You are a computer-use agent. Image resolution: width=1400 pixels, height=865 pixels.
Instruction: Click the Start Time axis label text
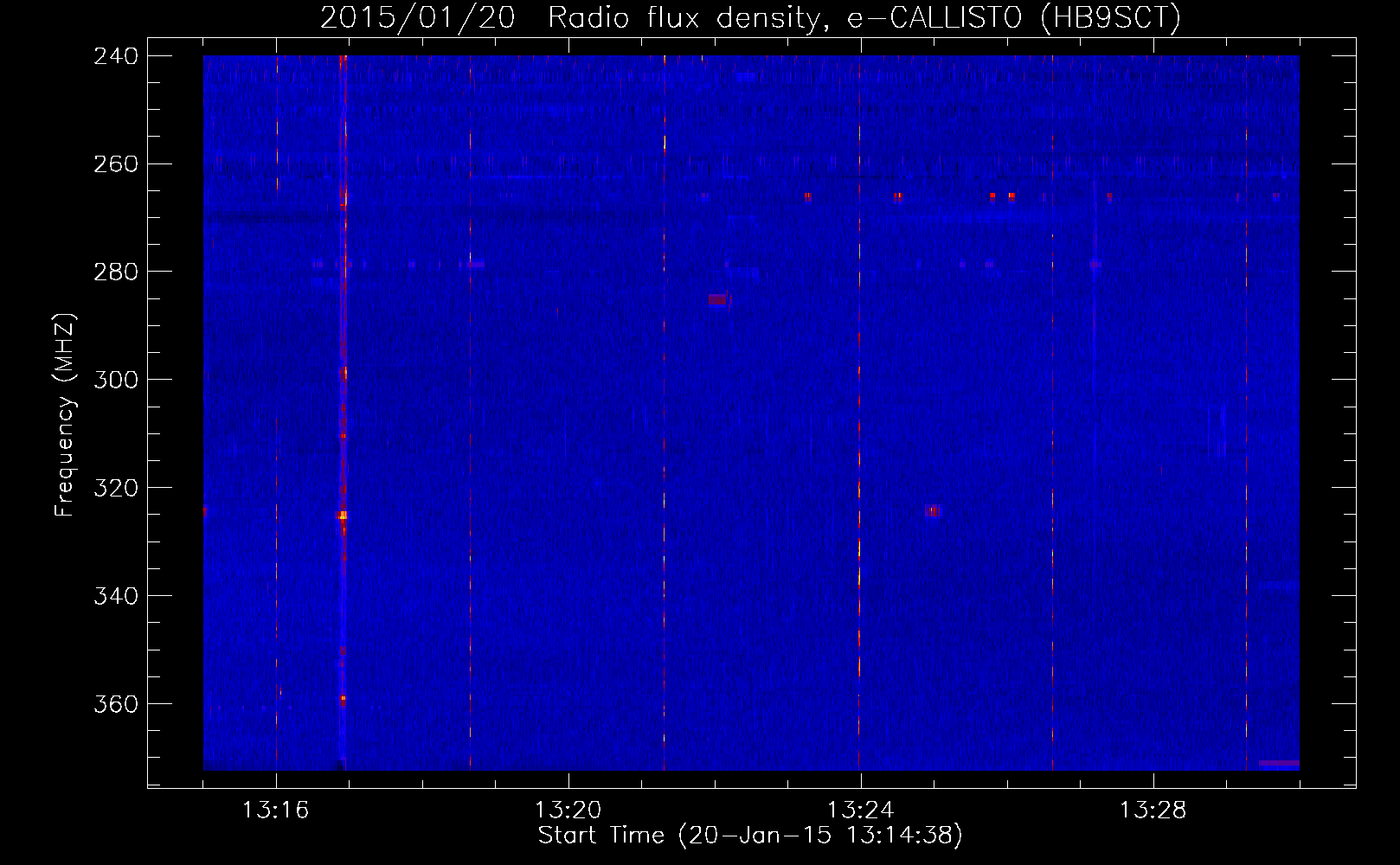(750, 836)
